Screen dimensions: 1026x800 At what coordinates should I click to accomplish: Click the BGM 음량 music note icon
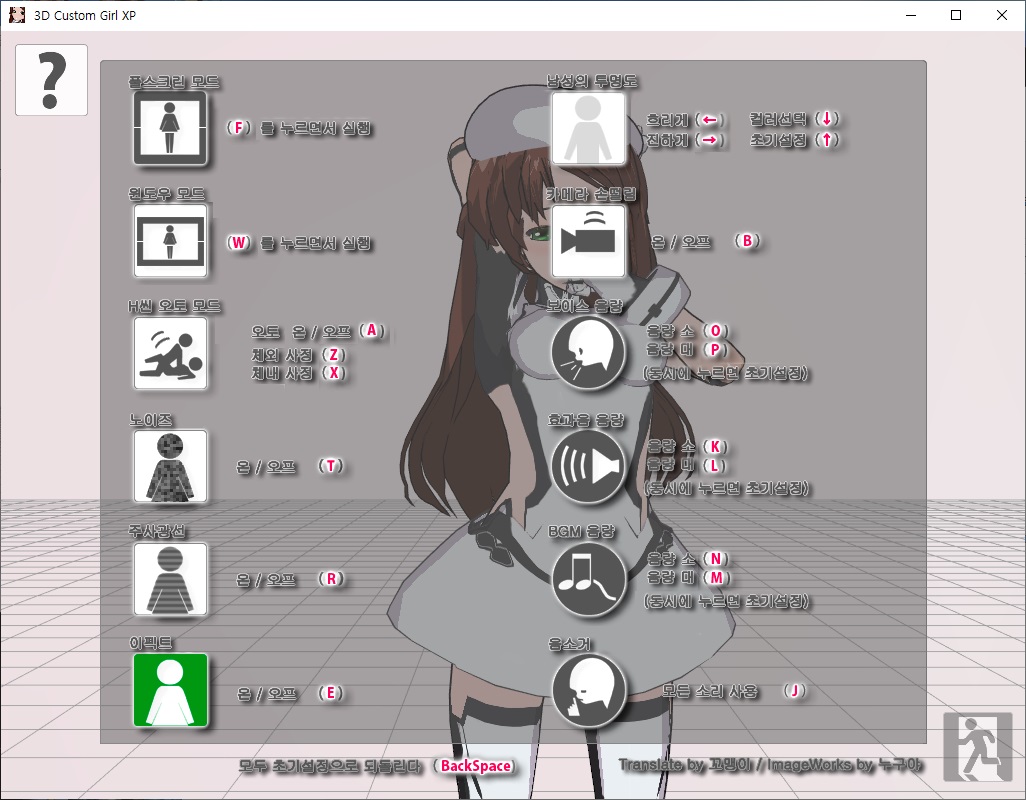(588, 578)
